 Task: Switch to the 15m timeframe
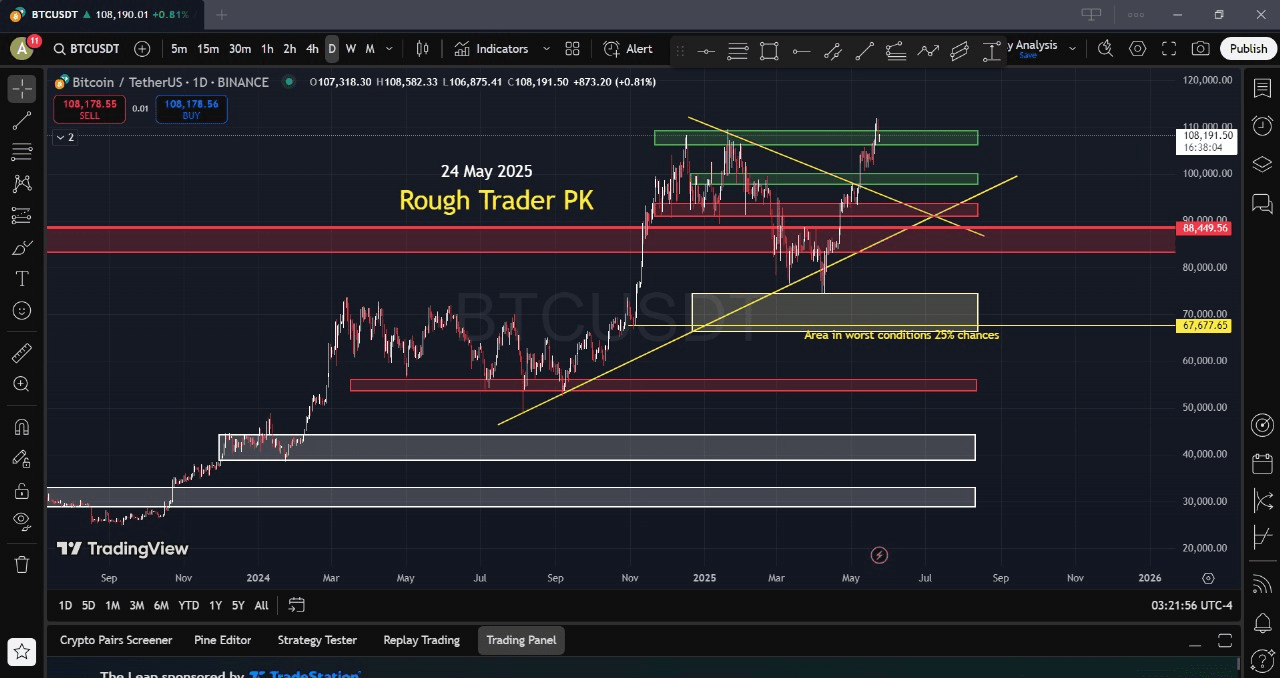click(207, 49)
